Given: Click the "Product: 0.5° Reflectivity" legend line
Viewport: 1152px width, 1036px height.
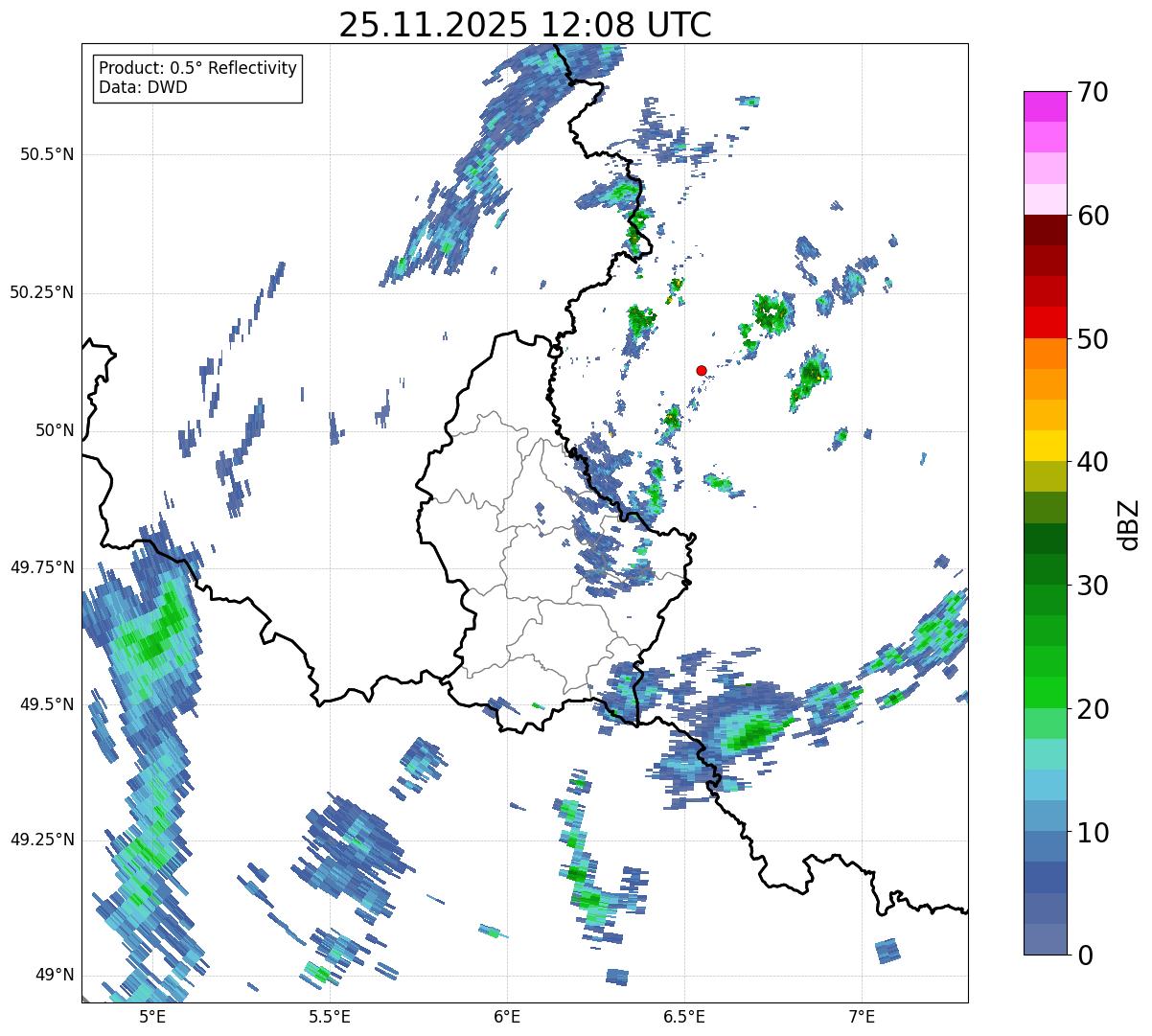Looking at the screenshot, I should pyautogui.click(x=198, y=69).
